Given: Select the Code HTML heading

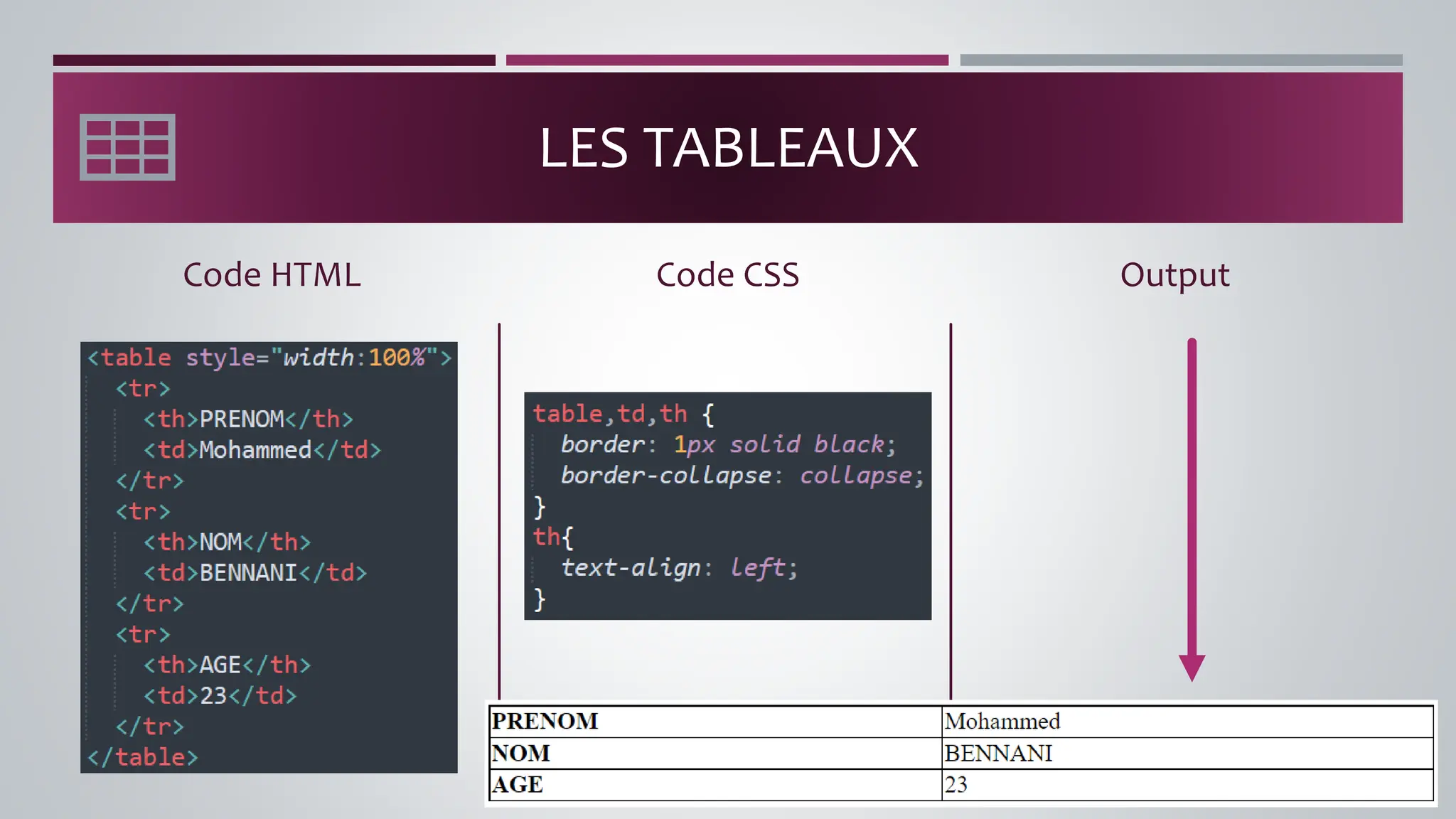Looking at the screenshot, I should click(272, 275).
